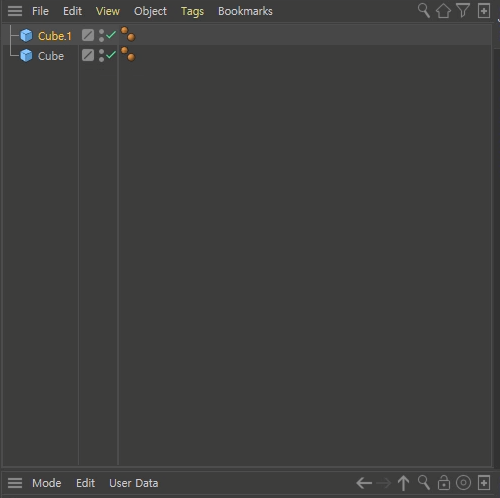The width and height of the screenshot is (500, 498).
Task: Open the Object Manager hamburger menu
Action: tap(15, 11)
